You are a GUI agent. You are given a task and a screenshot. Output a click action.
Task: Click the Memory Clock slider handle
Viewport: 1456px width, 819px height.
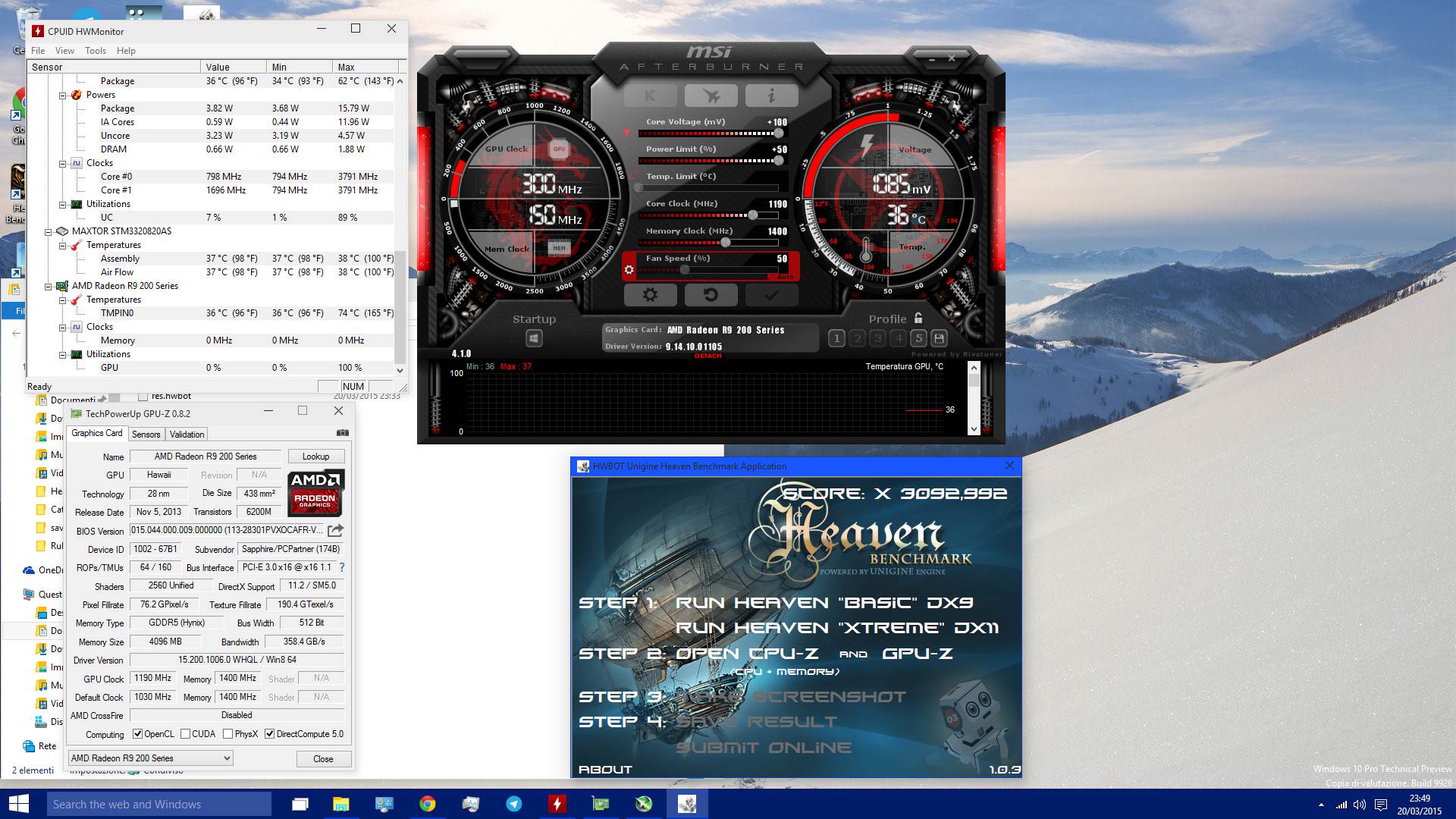(x=726, y=243)
